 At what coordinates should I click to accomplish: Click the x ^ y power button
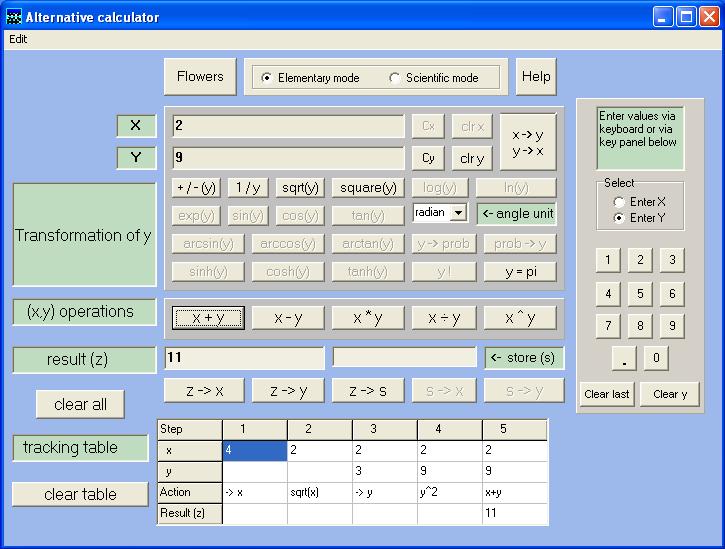[520, 318]
